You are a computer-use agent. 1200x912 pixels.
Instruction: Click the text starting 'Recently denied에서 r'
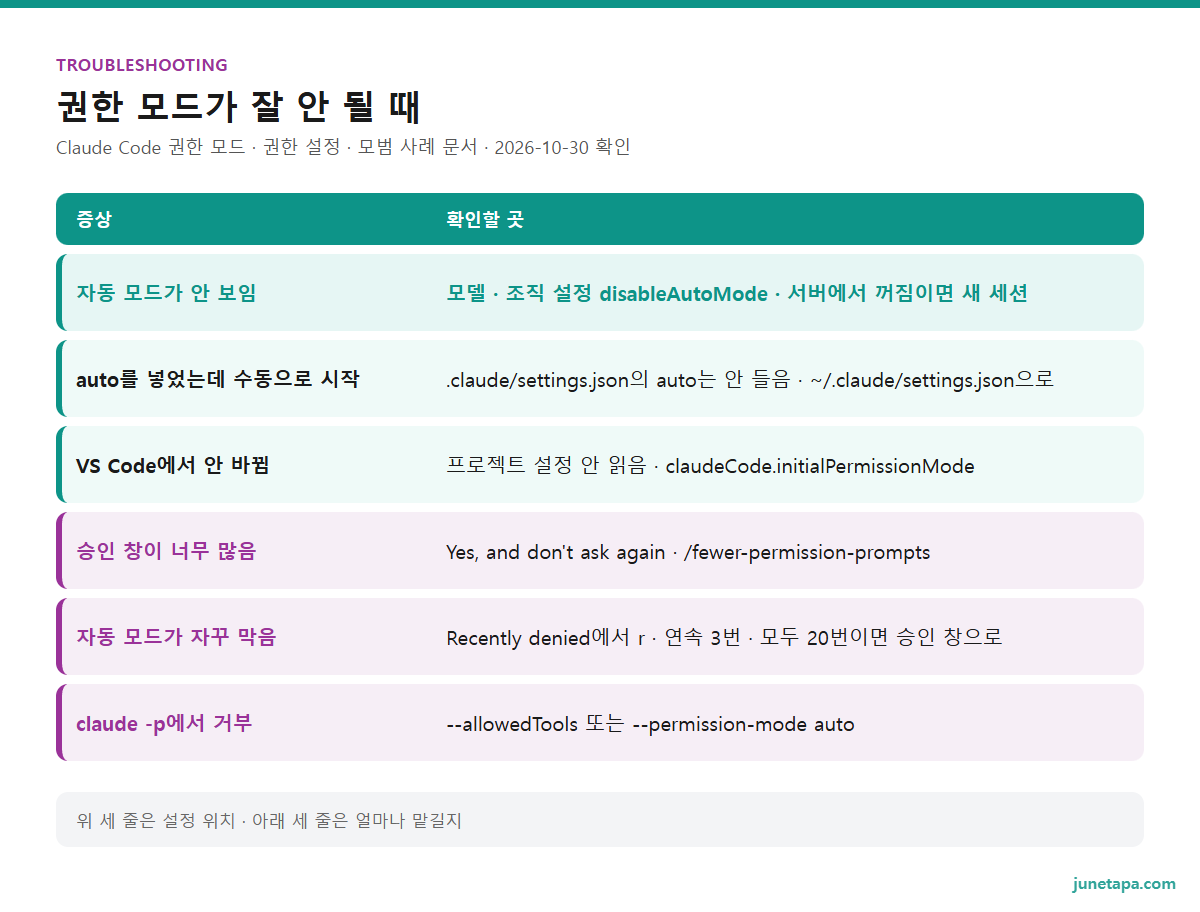click(724, 638)
